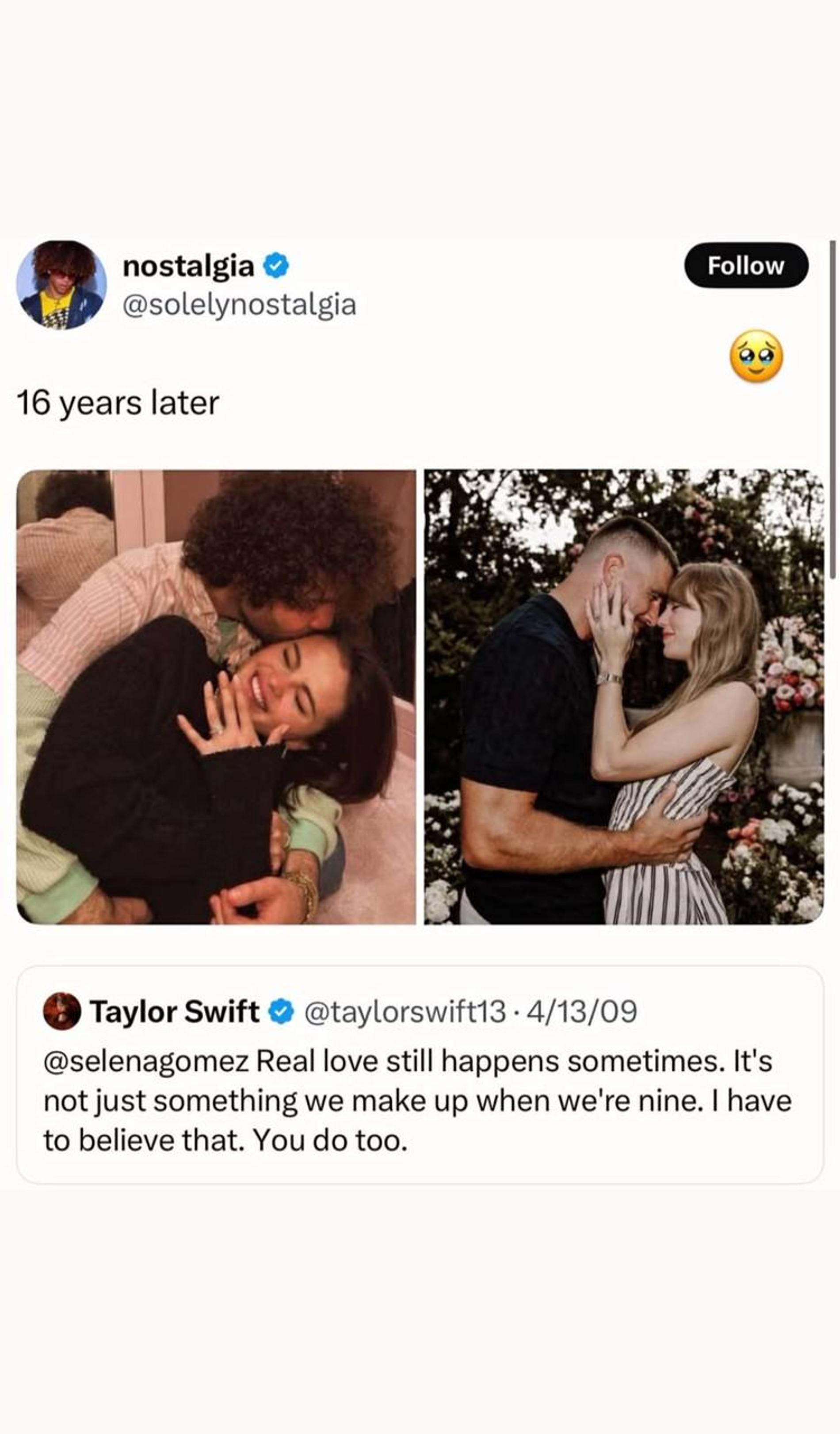Image resolution: width=840 pixels, height=1434 pixels.
Task: Click the verified badge beside Taylor Swift
Action: (281, 1012)
